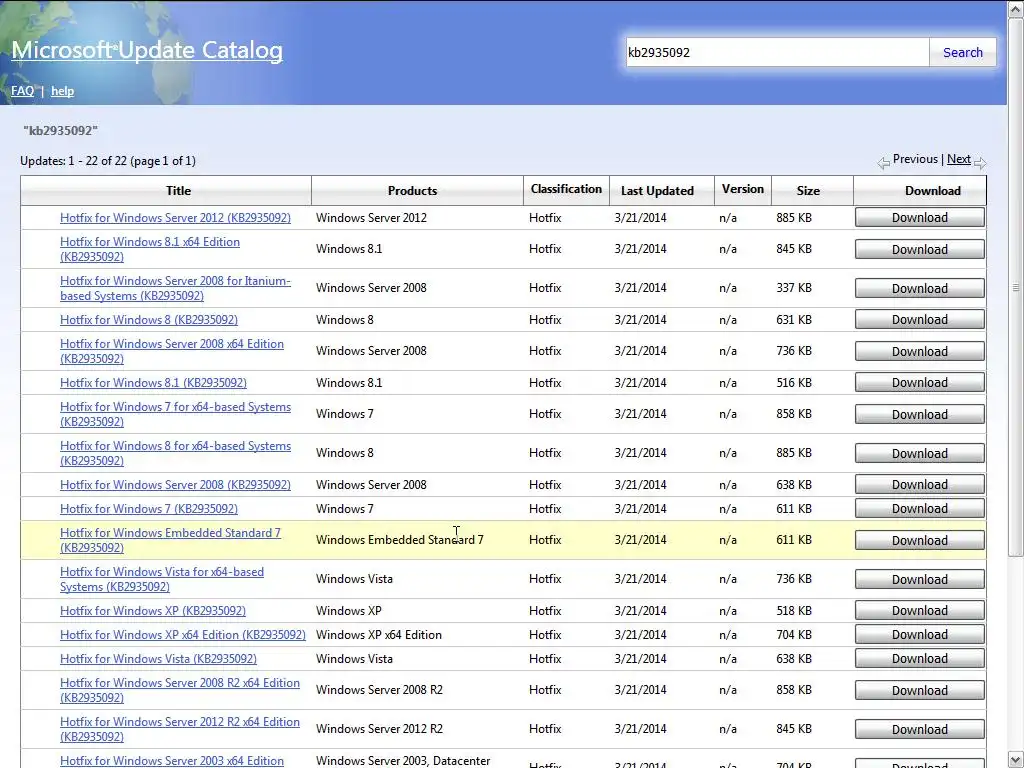Download the Windows 8.1 x64 Edition hotfix
Image resolution: width=1024 pixels, height=768 pixels.
click(x=920, y=249)
